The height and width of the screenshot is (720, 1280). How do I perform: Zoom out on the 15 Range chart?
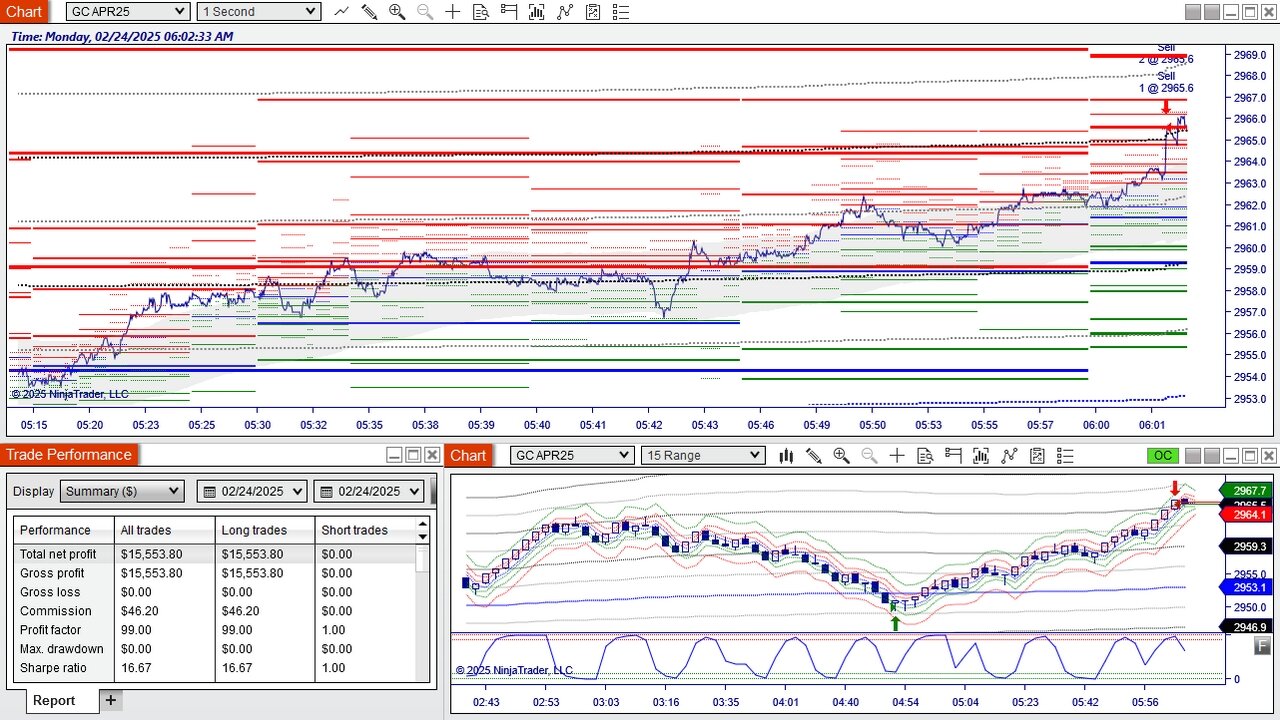click(869, 456)
